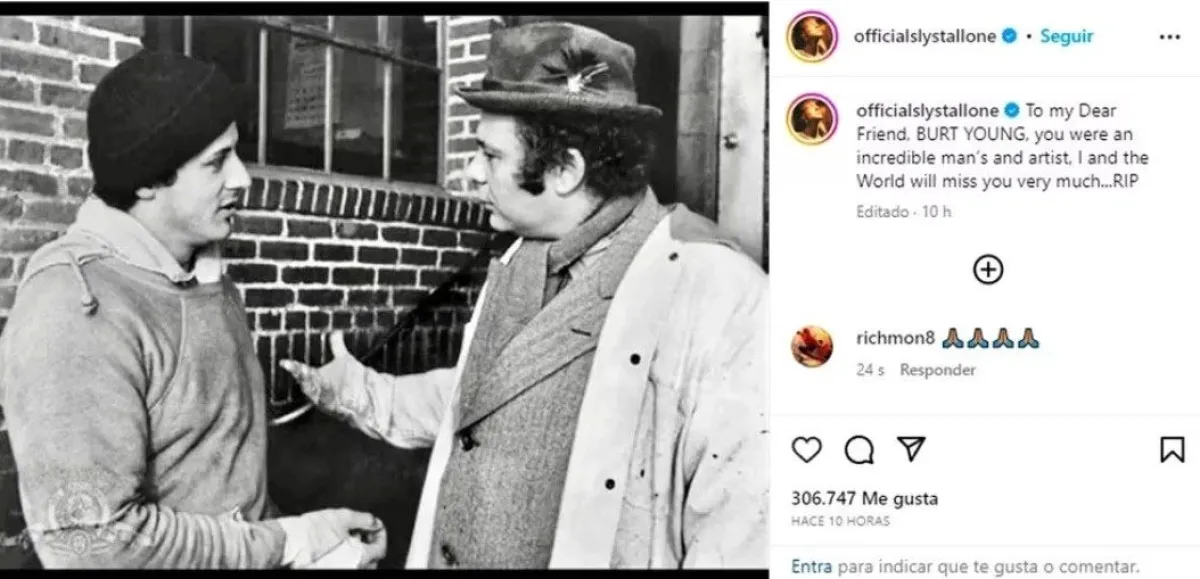Click the verified badge in header
Viewport: 1200px width, 579px height.
coord(1010,36)
